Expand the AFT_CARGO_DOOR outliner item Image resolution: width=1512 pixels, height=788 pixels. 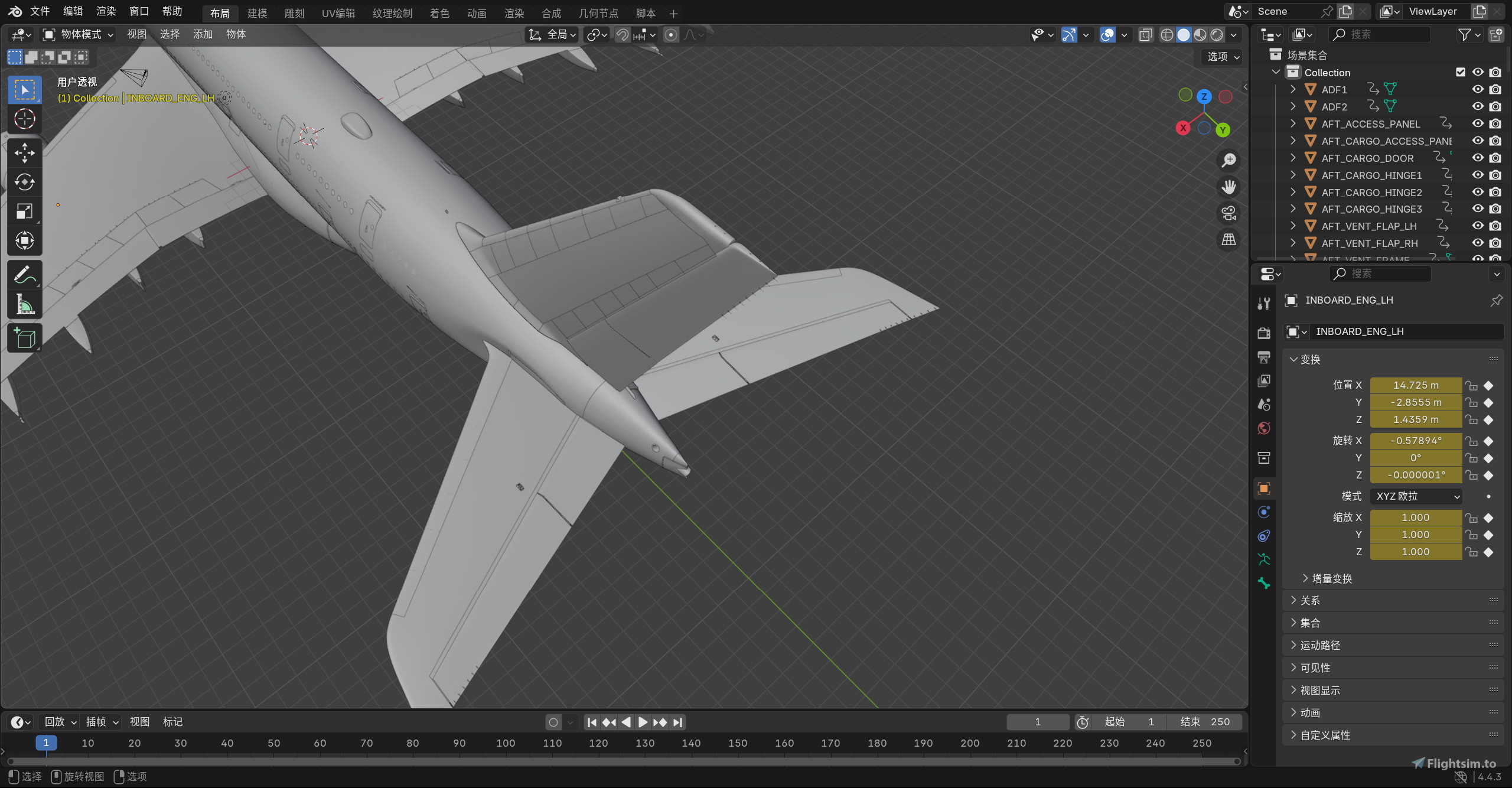click(x=1294, y=158)
